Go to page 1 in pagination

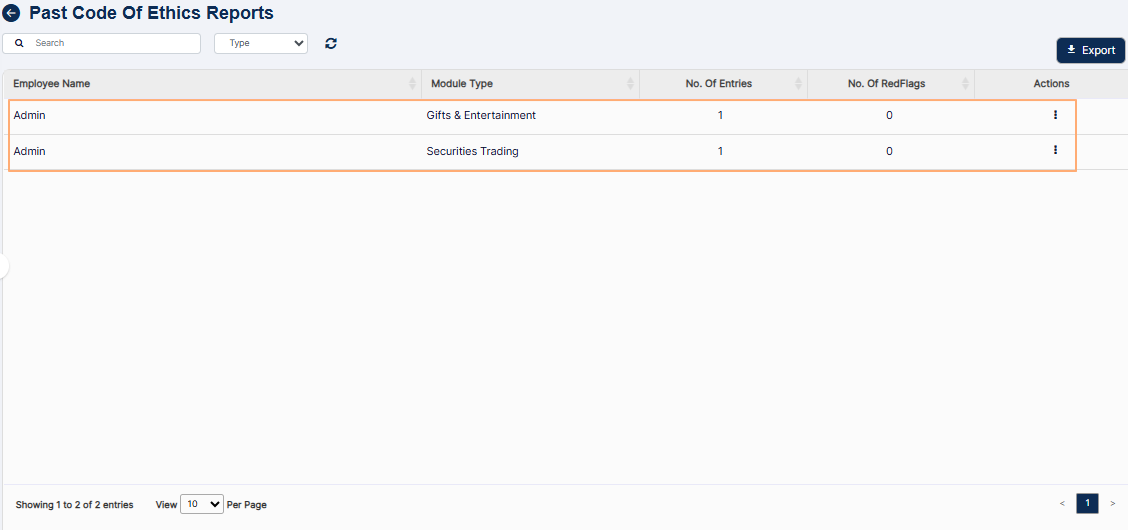coord(1087,503)
